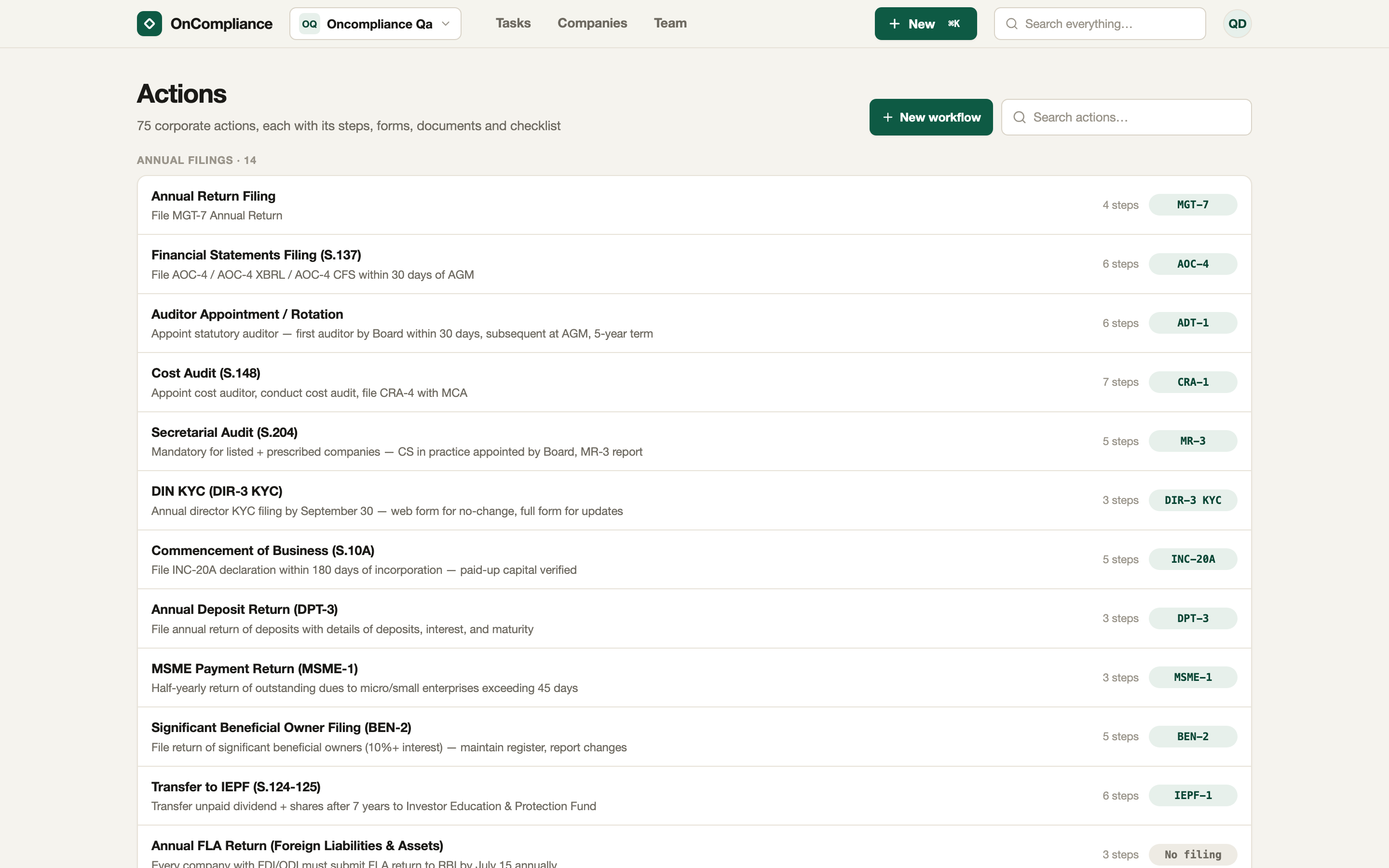Screen dimensions: 1389x868
Task: Create a New workflow
Action: [x=931, y=117]
